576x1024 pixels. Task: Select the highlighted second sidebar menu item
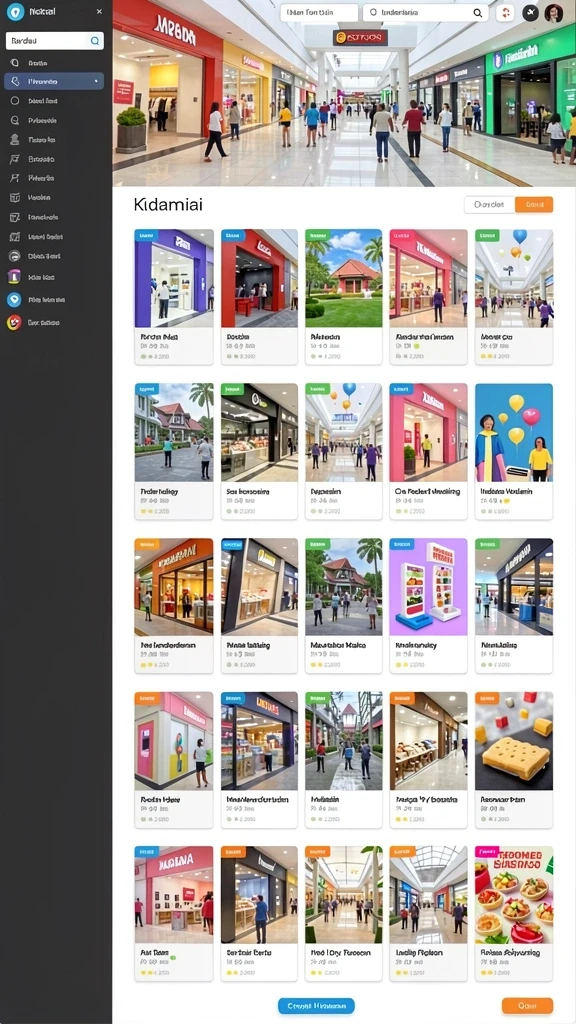coord(54,82)
